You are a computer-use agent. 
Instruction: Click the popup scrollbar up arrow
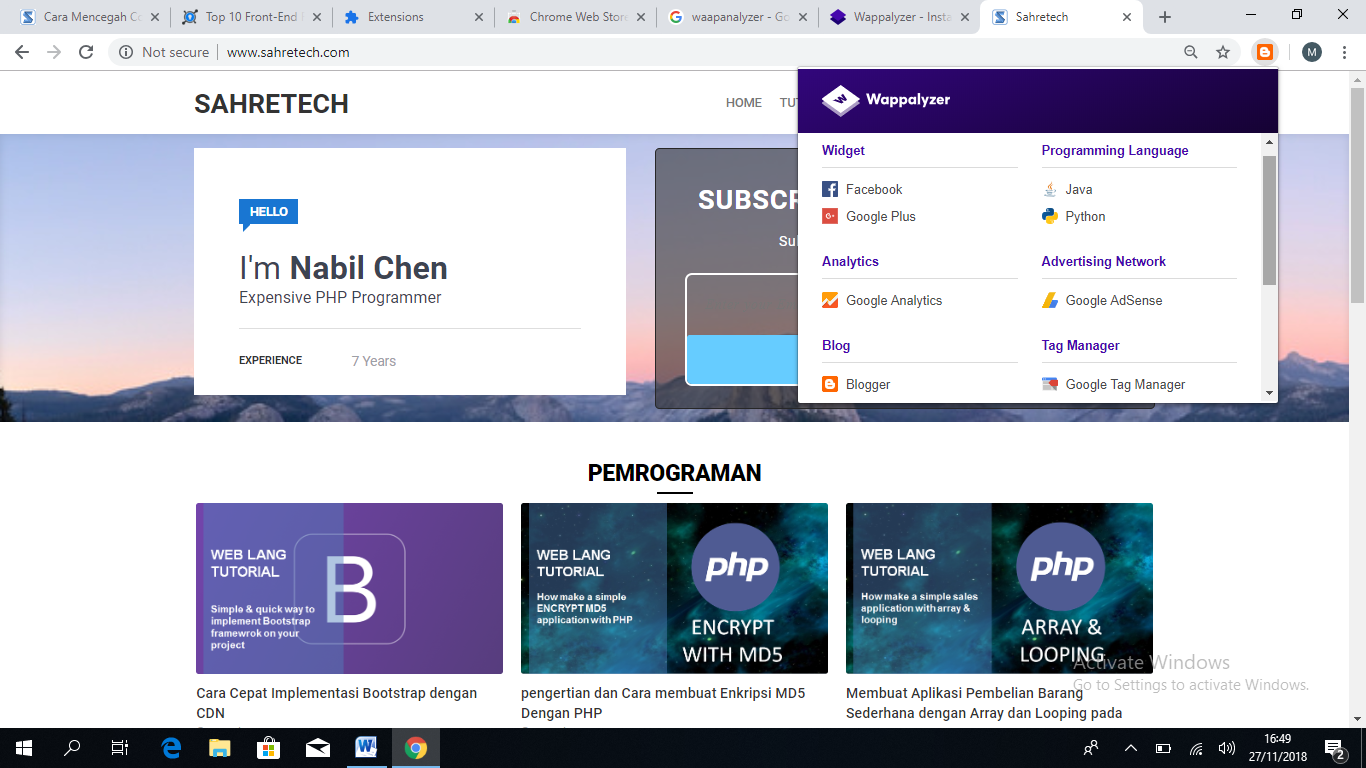(1270, 142)
